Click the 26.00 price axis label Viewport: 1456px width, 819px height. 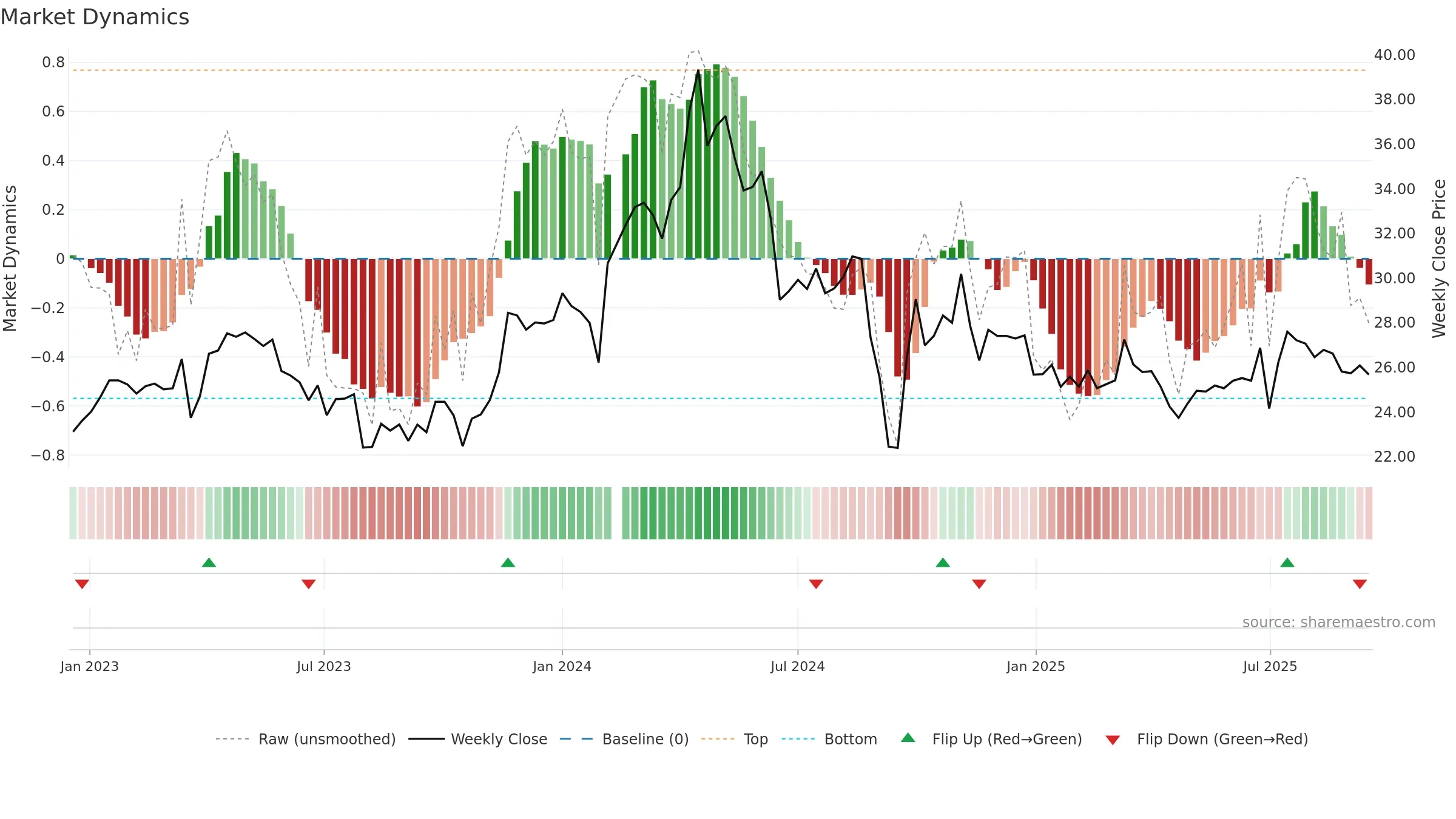point(1395,368)
